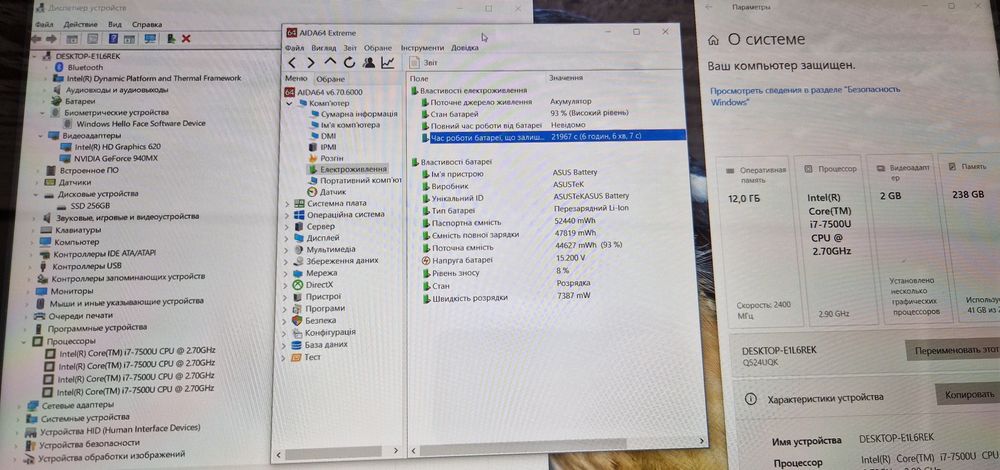Viewport: 1000px width, 470px height.
Task: Expand Системна плата in AIDA64
Action: (x=287, y=204)
